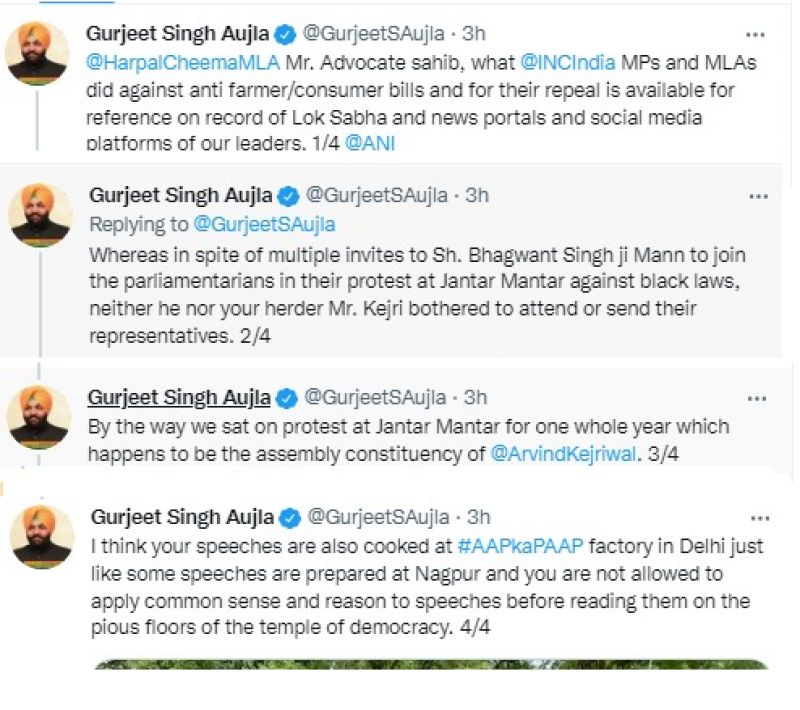The width and height of the screenshot is (800, 710).
Task: Open the image attached to the 4/4 tweet
Action: tap(430, 664)
